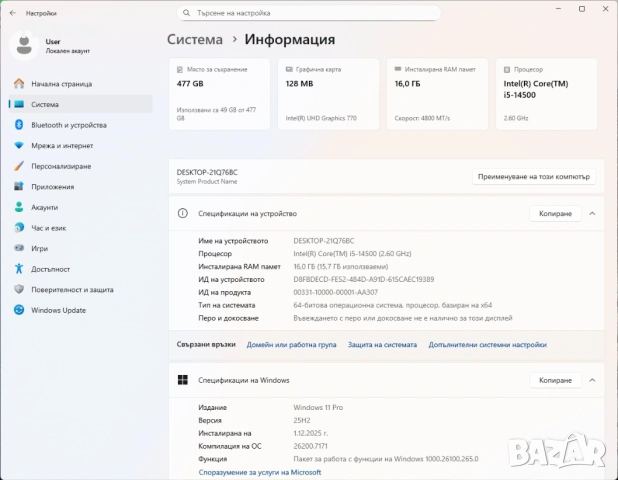This screenshot has height=480, width=618.
Task: Click the Персонализиране brush icon
Action: 19,166
